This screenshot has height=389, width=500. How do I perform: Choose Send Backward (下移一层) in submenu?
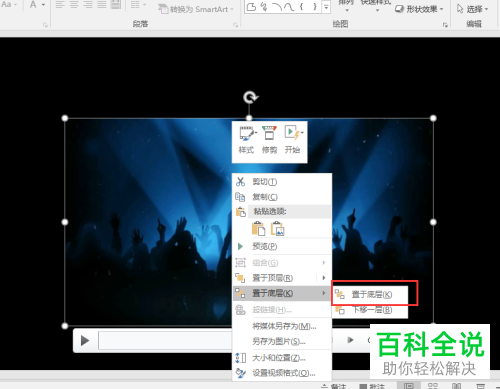[370, 310]
